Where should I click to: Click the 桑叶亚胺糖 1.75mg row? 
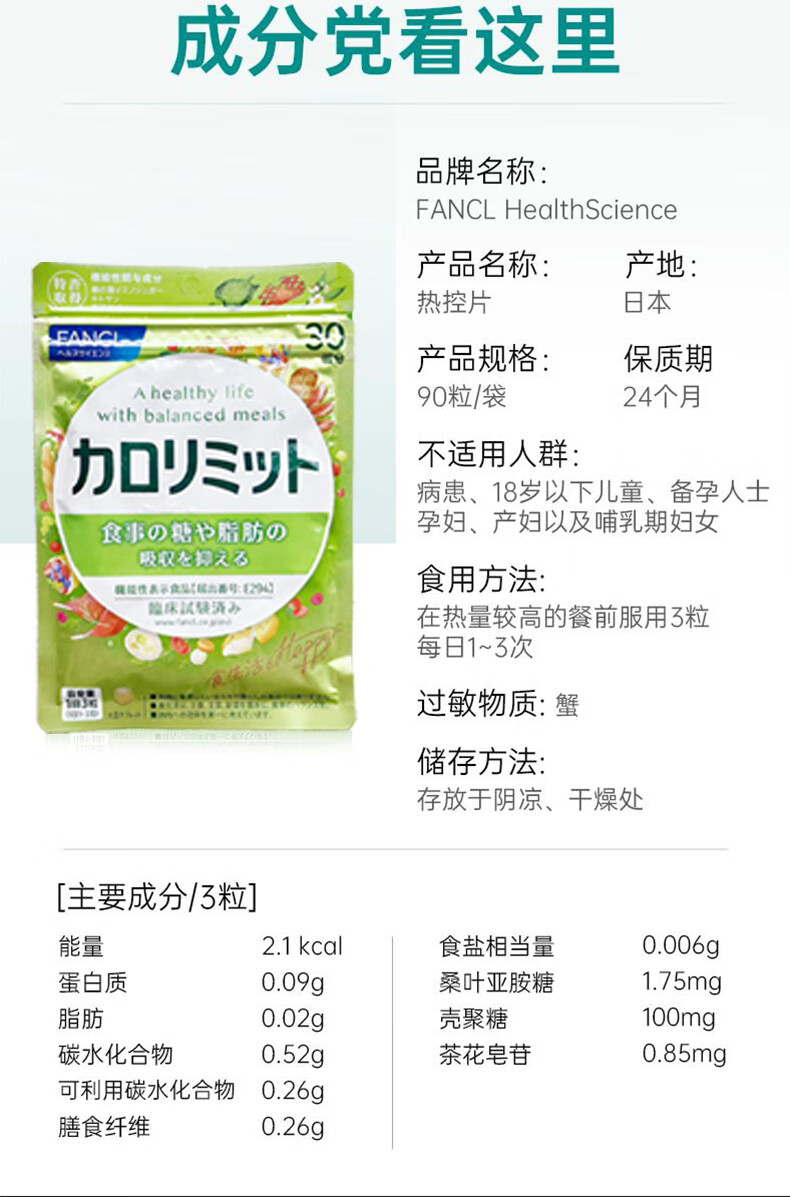(x=580, y=982)
